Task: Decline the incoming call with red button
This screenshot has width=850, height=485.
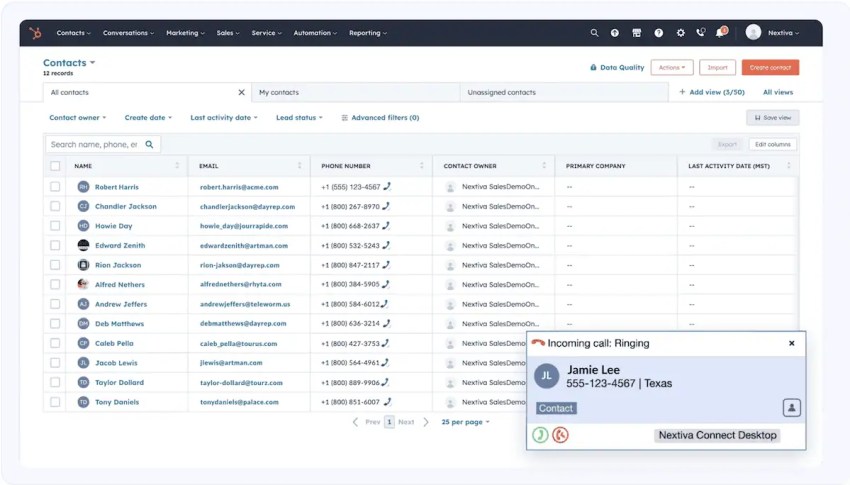Action: pos(561,435)
